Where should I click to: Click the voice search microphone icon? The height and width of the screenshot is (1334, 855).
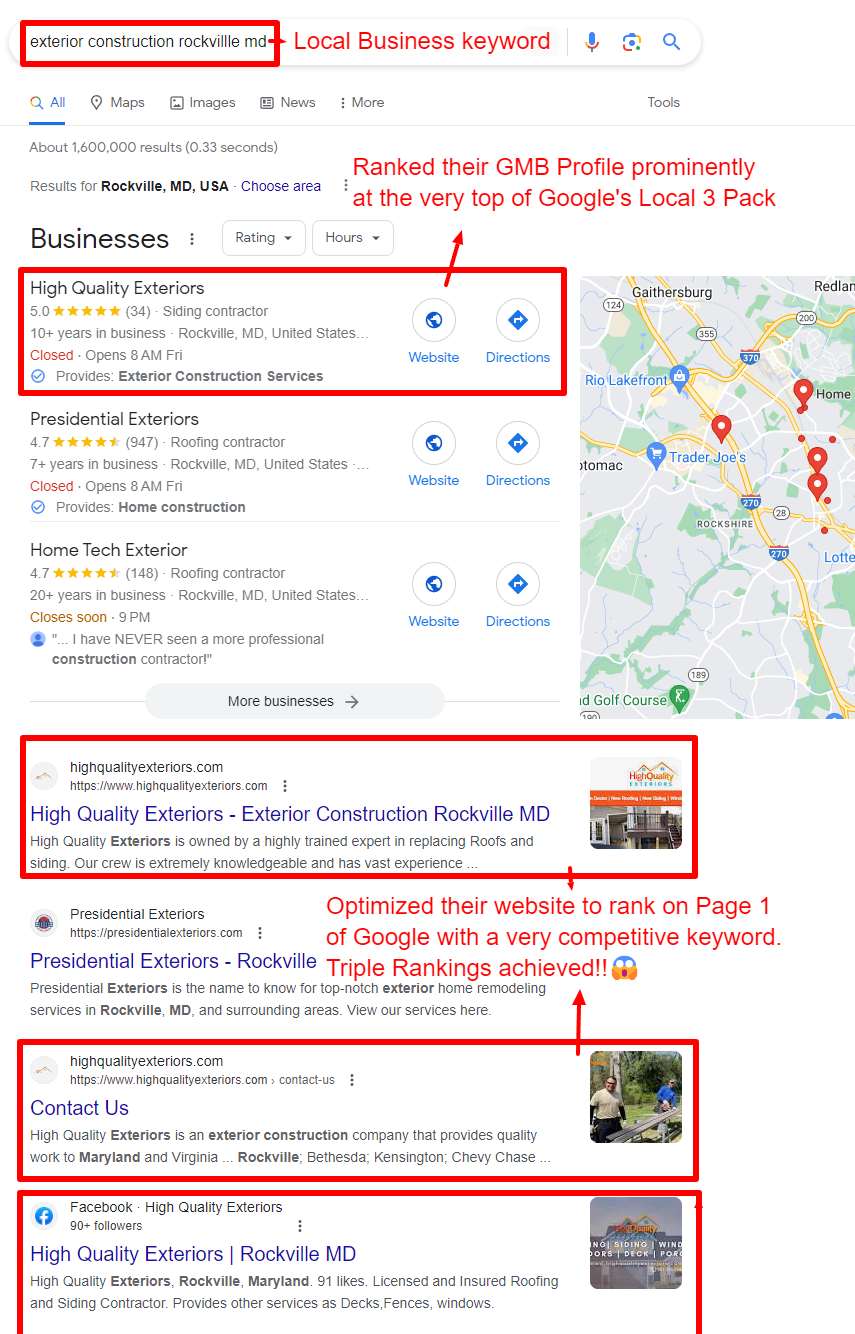coord(592,42)
